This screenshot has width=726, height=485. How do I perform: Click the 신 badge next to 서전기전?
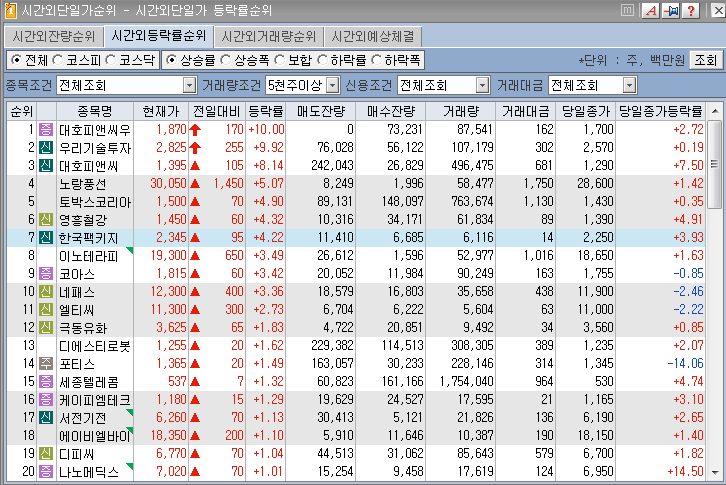pyautogui.click(x=46, y=418)
